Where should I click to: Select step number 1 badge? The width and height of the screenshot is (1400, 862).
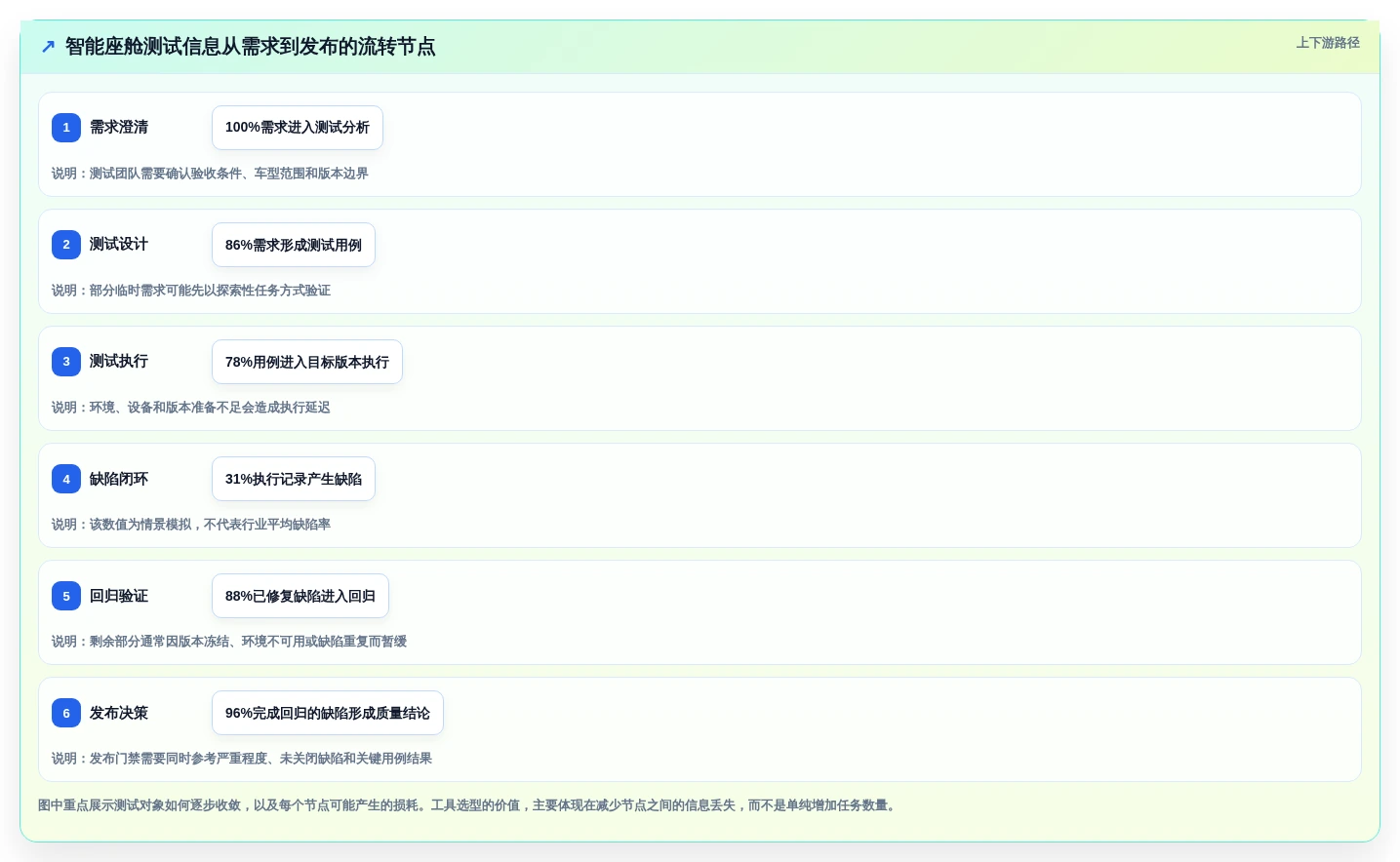66,128
